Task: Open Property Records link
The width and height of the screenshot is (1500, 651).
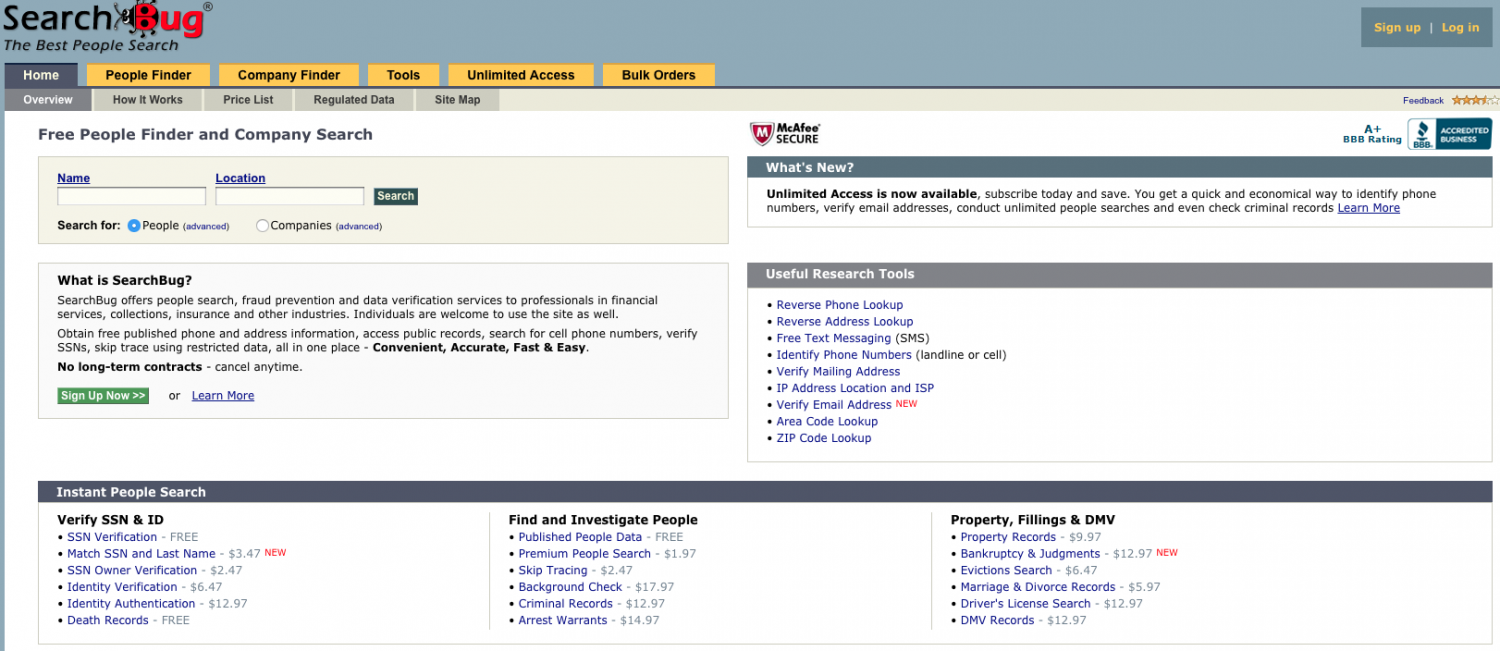Action: pos(1008,537)
